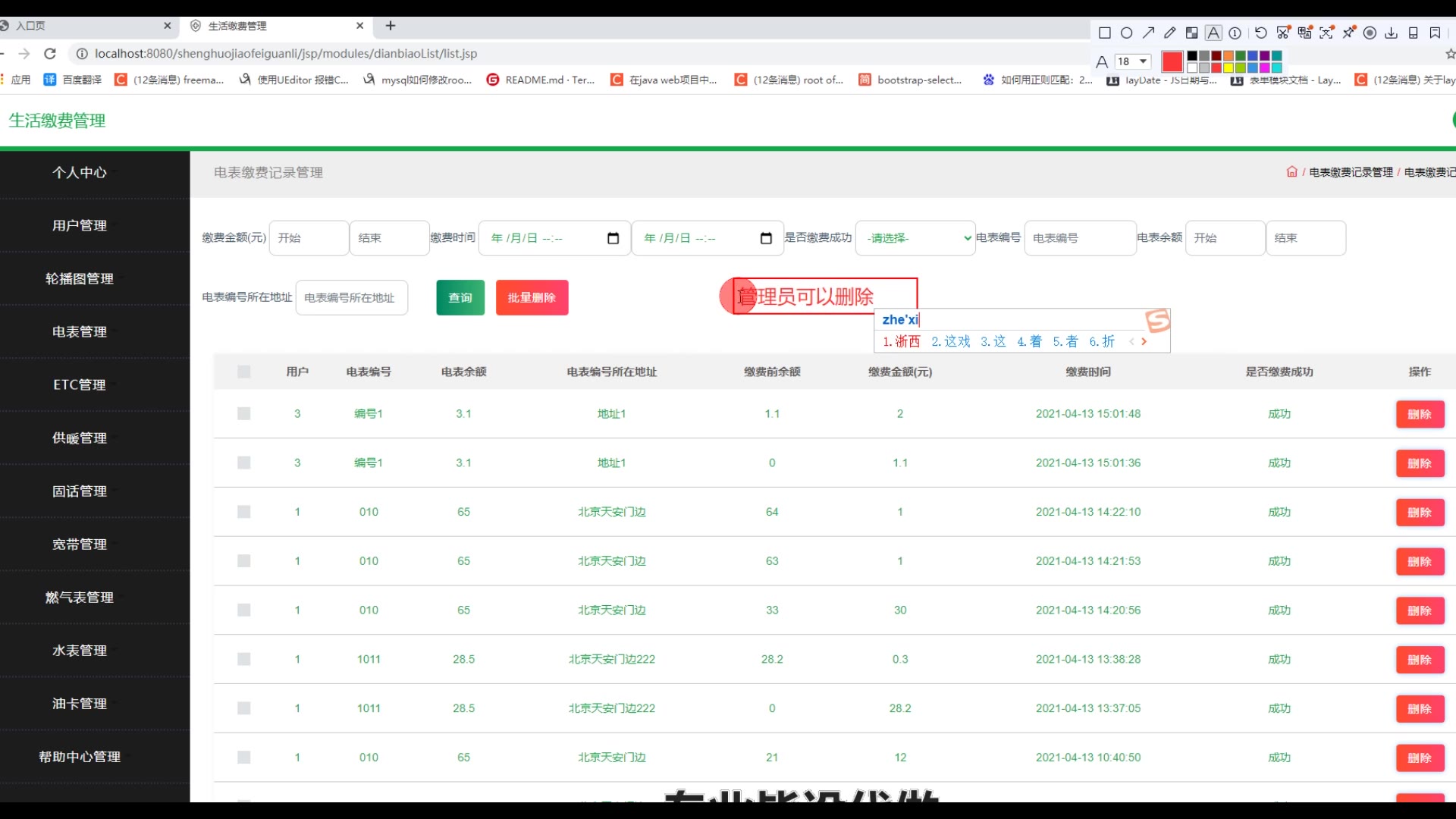Toggle the select-all checkbox in table header
The height and width of the screenshot is (819, 1456).
point(243,372)
